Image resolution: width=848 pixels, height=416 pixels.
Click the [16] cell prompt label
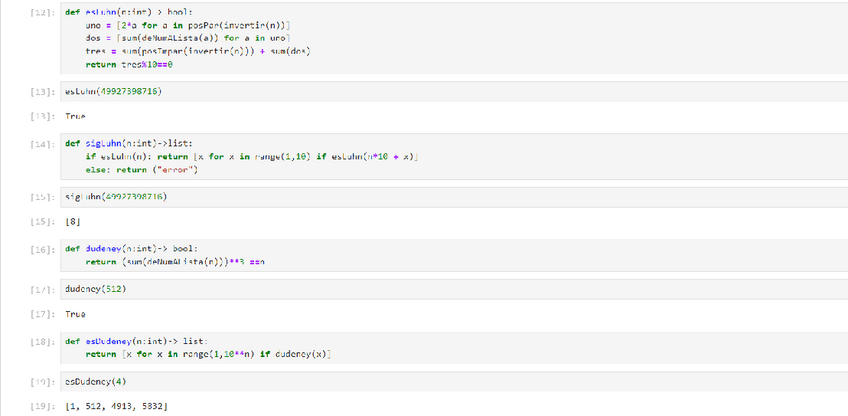pyautogui.click(x=42, y=247)
